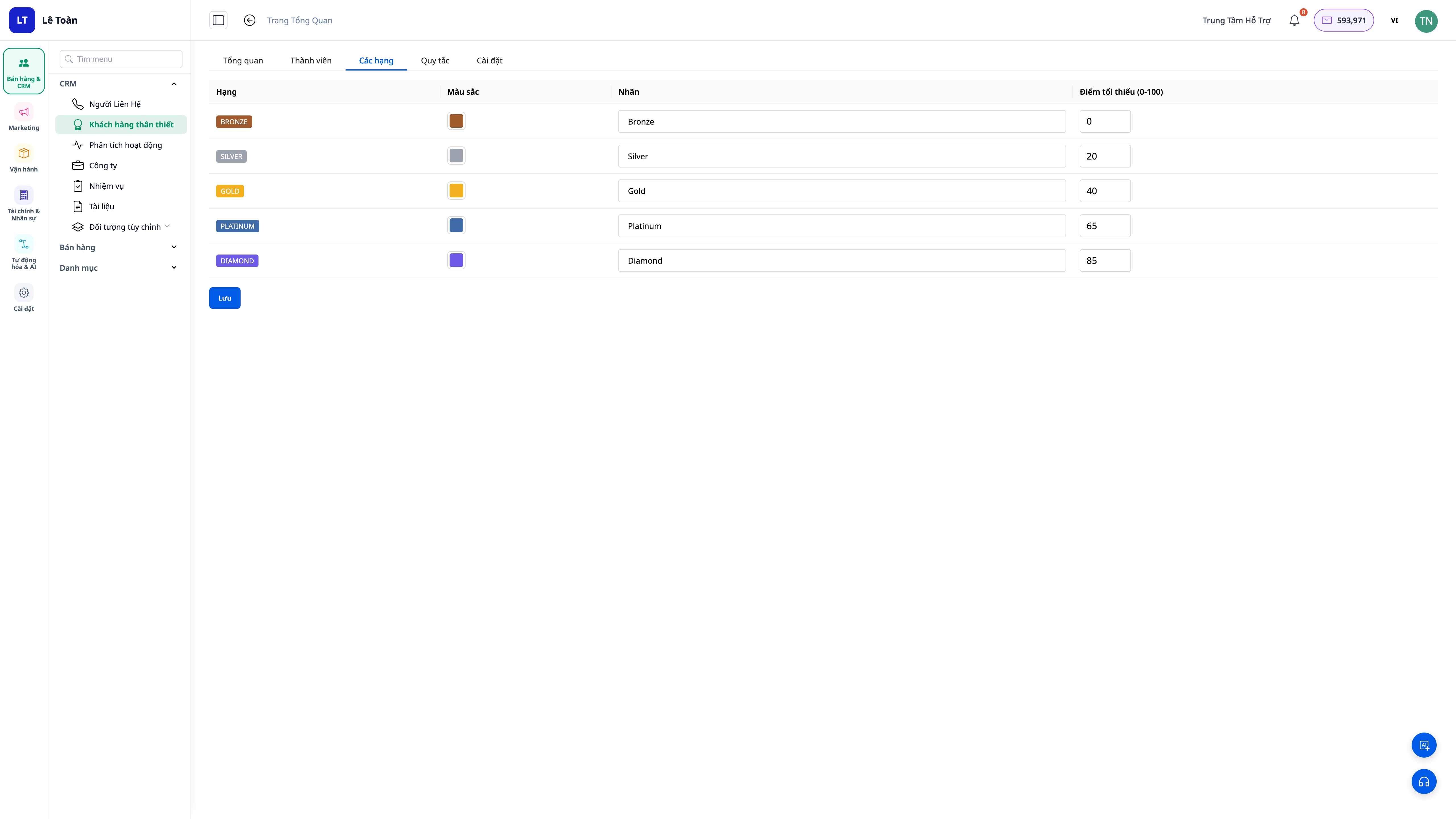The image size is (1456, 819).
Task: Edit the Platinum label field
Action: [x=842, y=226]
